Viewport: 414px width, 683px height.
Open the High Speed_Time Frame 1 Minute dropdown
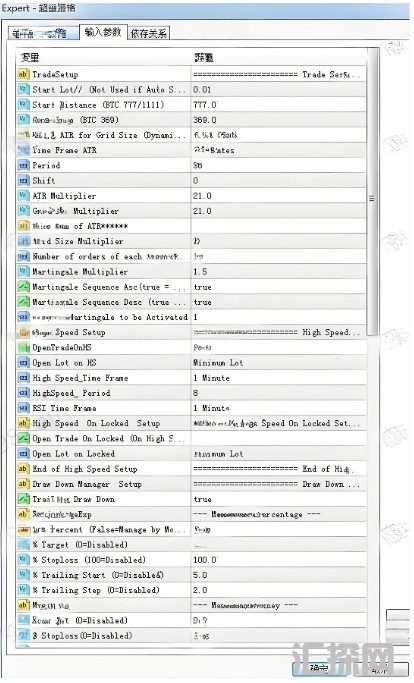[278, 378]
